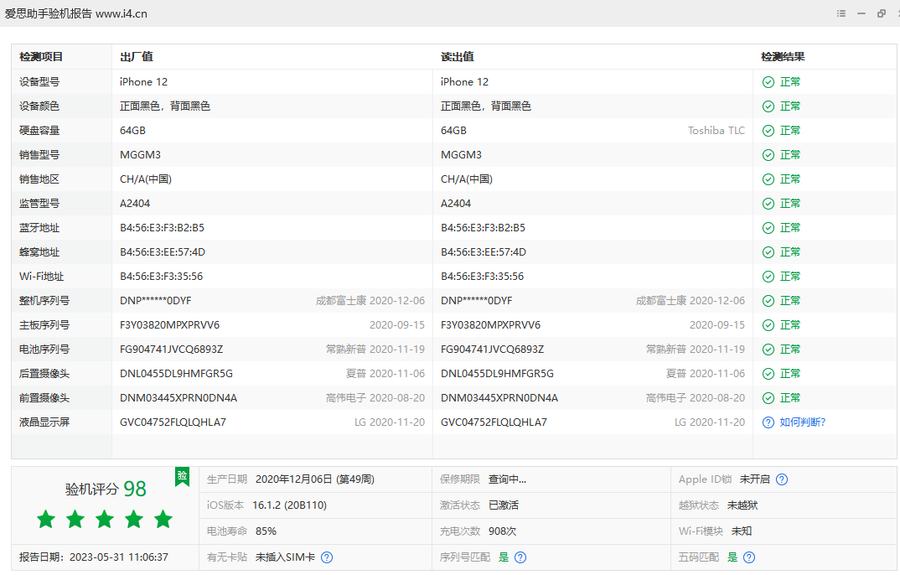Click the fifth green rating star
900x575 pixels.
point(163,519)
